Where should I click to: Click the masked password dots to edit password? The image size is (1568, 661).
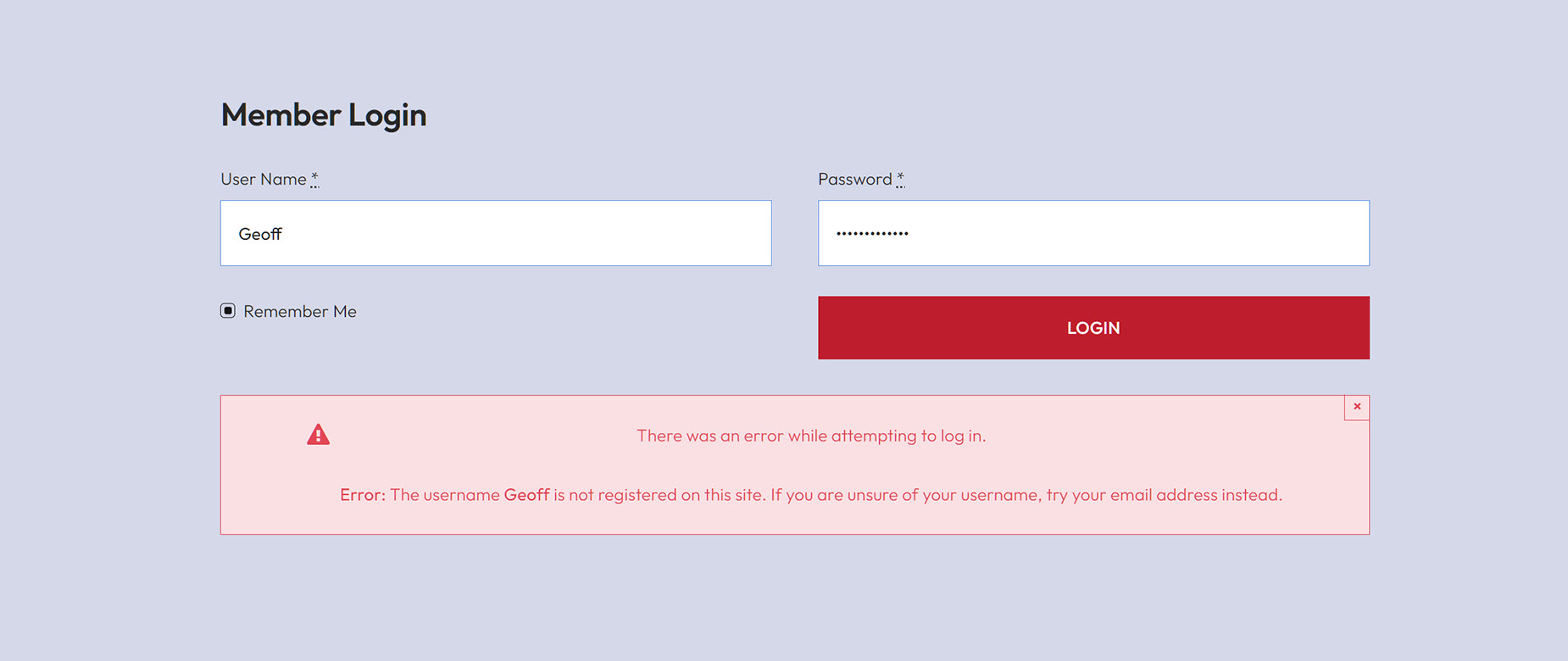tap(871, 233)
